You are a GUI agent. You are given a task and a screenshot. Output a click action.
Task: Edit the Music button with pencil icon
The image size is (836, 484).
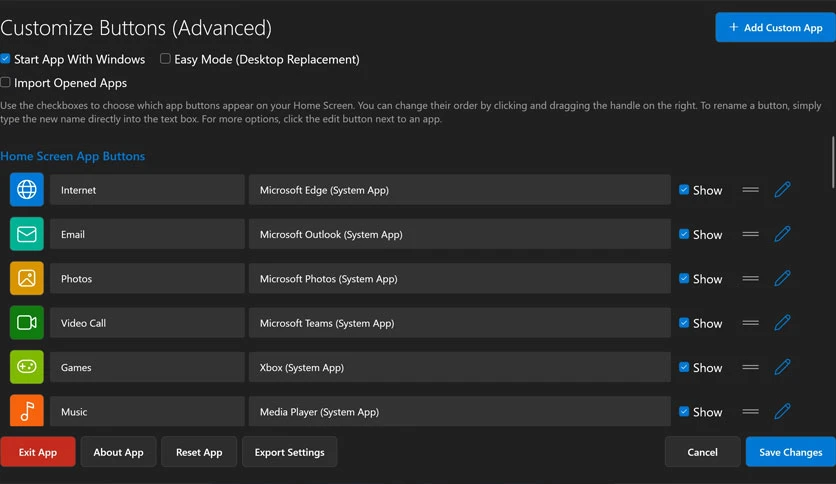coord(782,411)
